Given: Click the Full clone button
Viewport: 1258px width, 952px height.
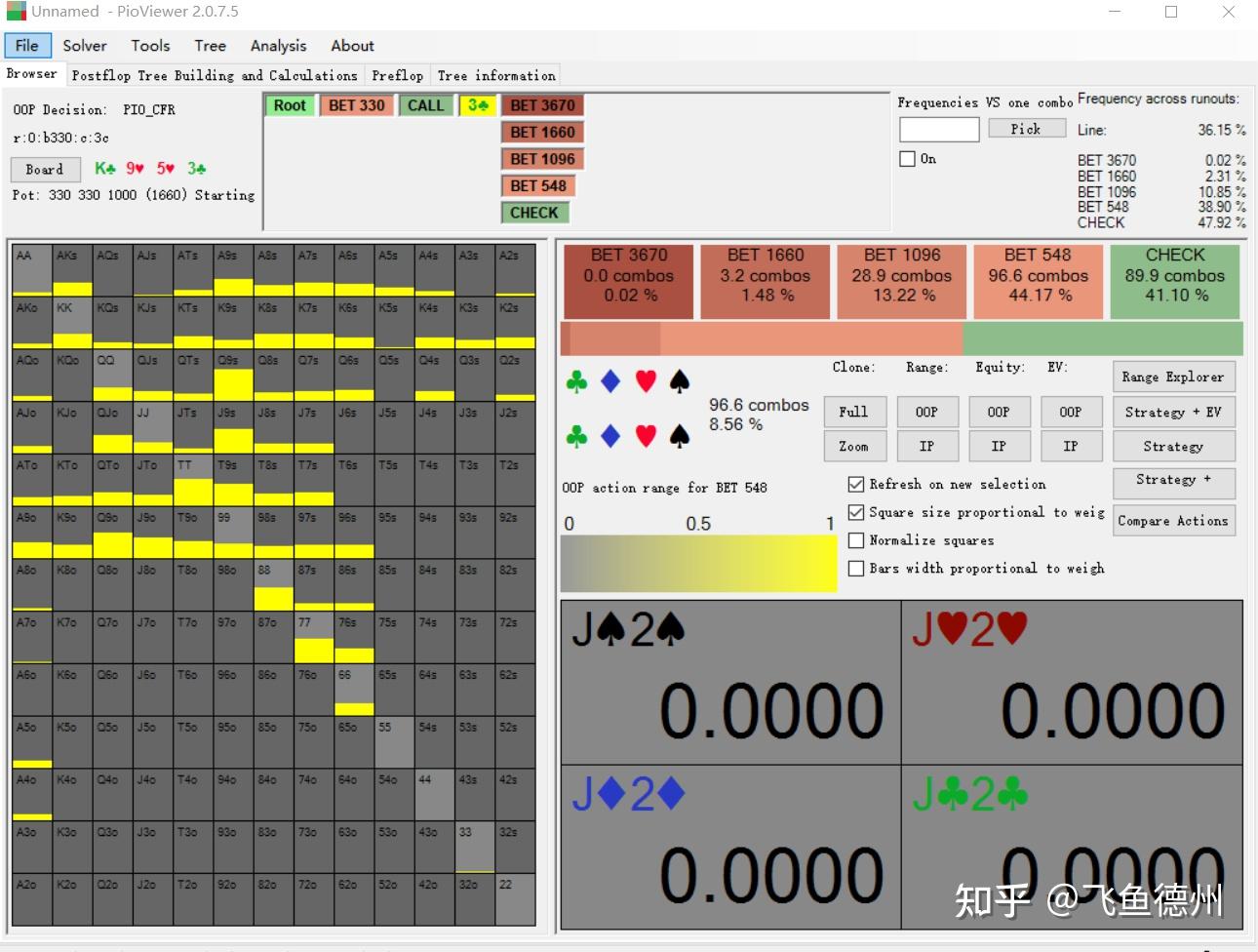Looking at the screenshot, I should (x=854, y=412).
